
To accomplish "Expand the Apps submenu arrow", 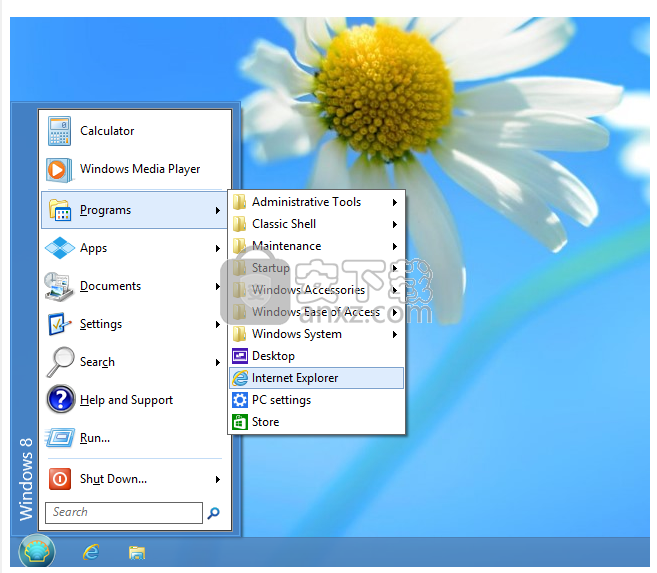I will (218, 248).
